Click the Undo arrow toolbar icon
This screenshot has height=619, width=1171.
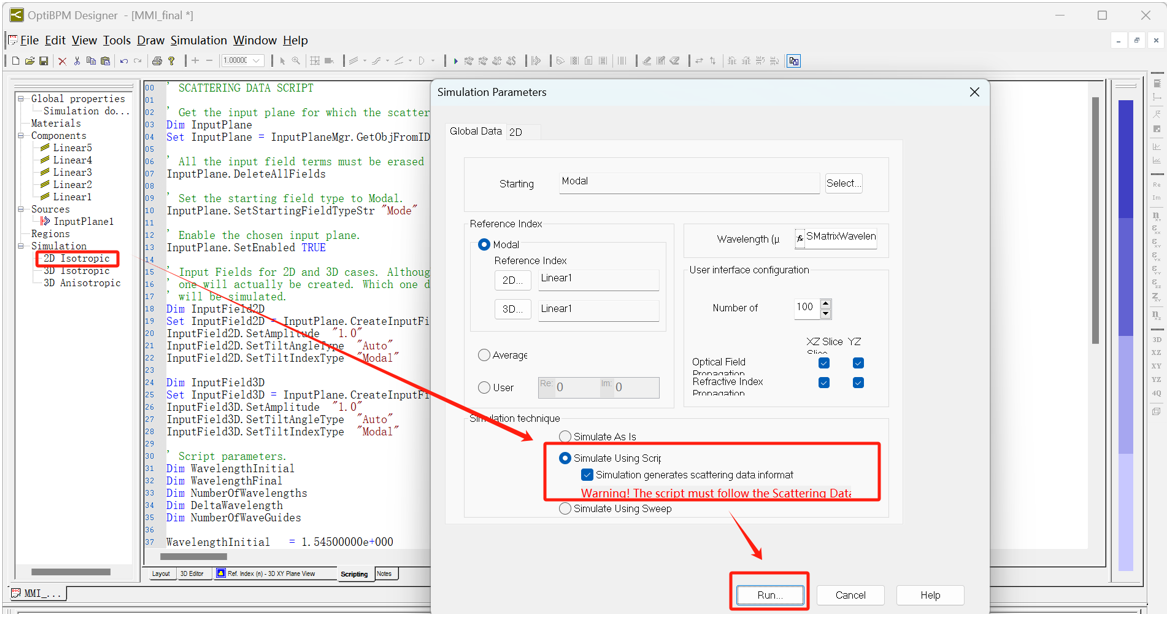(x=124, y=61)
